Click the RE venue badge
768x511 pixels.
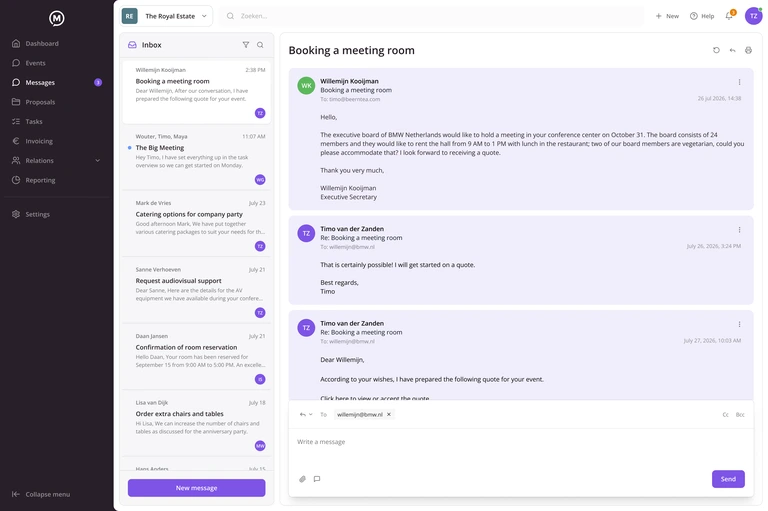point(129,16)
